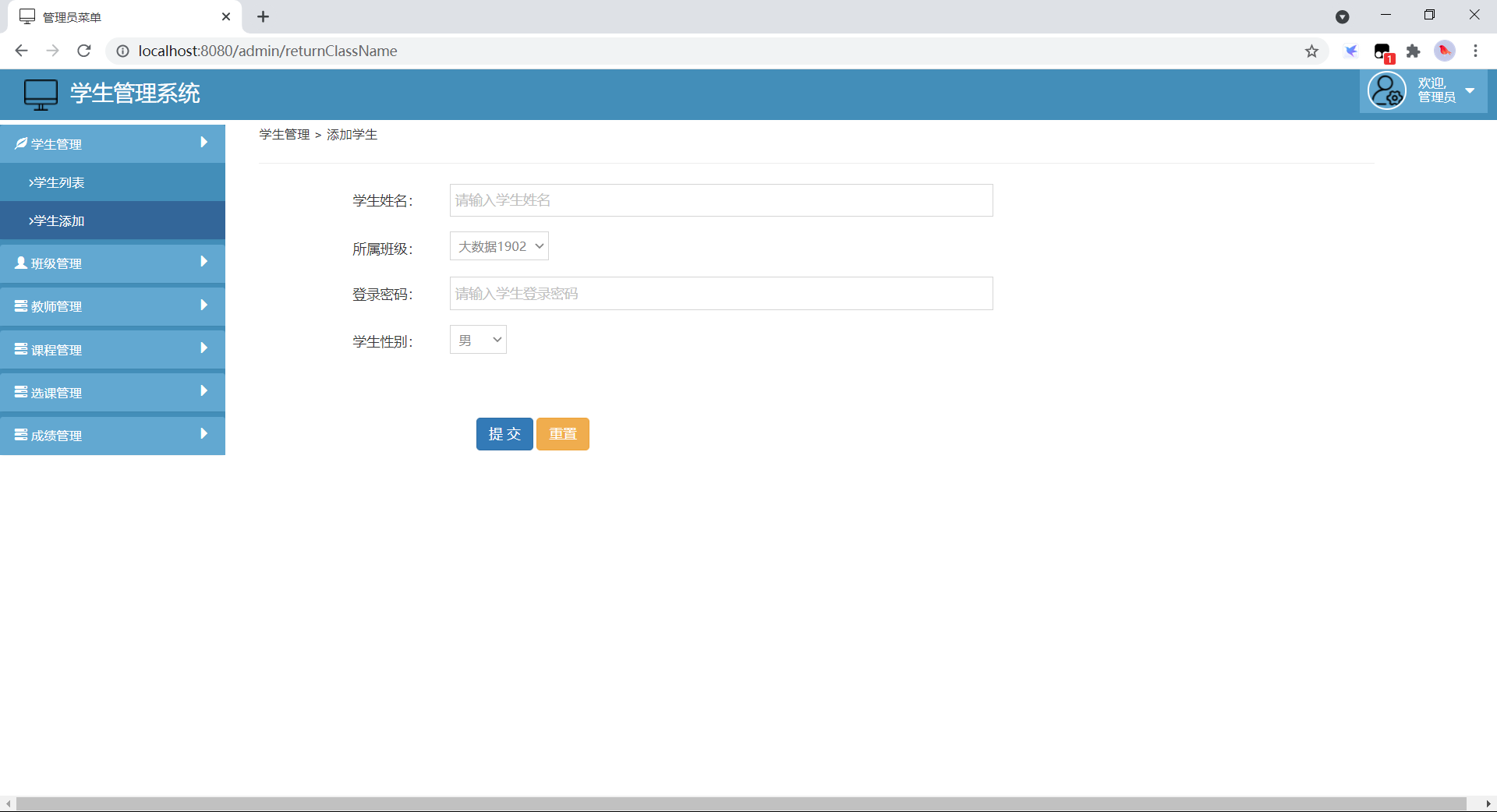
Task: Select 学生列表 in the sidebar
Action: pos(56,182)
